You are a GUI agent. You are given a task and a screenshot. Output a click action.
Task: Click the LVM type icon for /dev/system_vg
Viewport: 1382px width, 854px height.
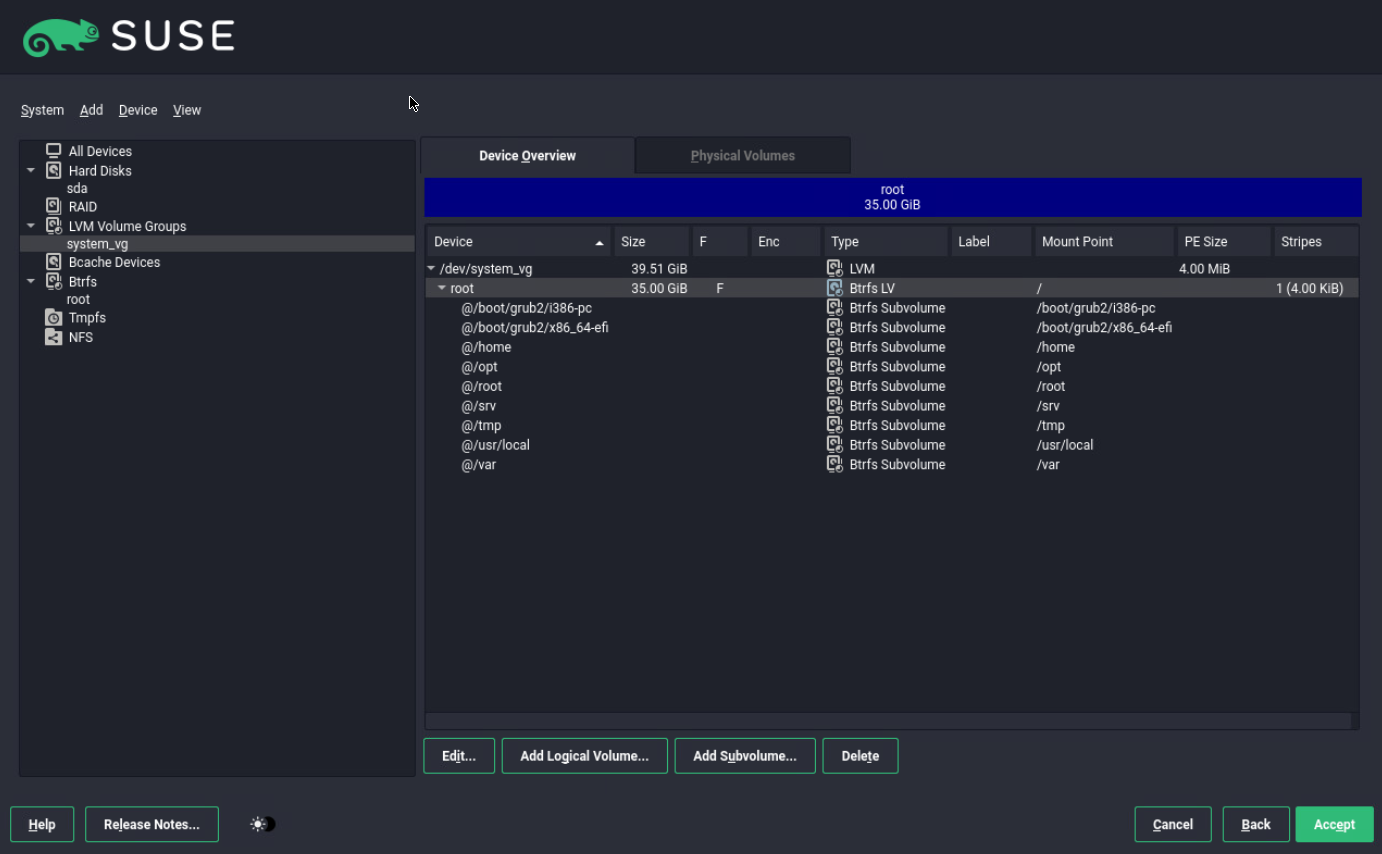[x=835, y=269]
